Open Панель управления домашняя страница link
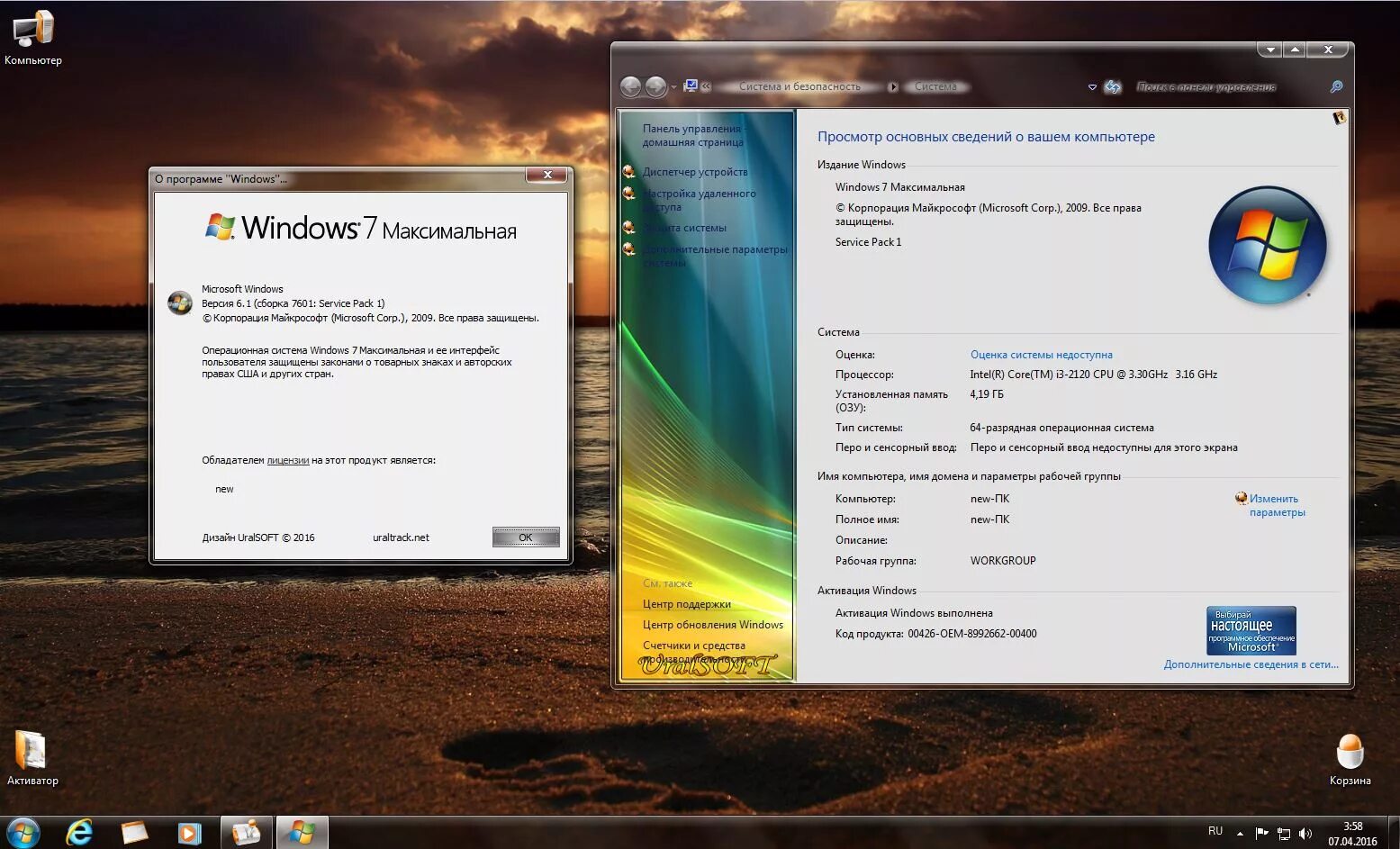The width and height of the screenshot is (1400, 849). 692,135
